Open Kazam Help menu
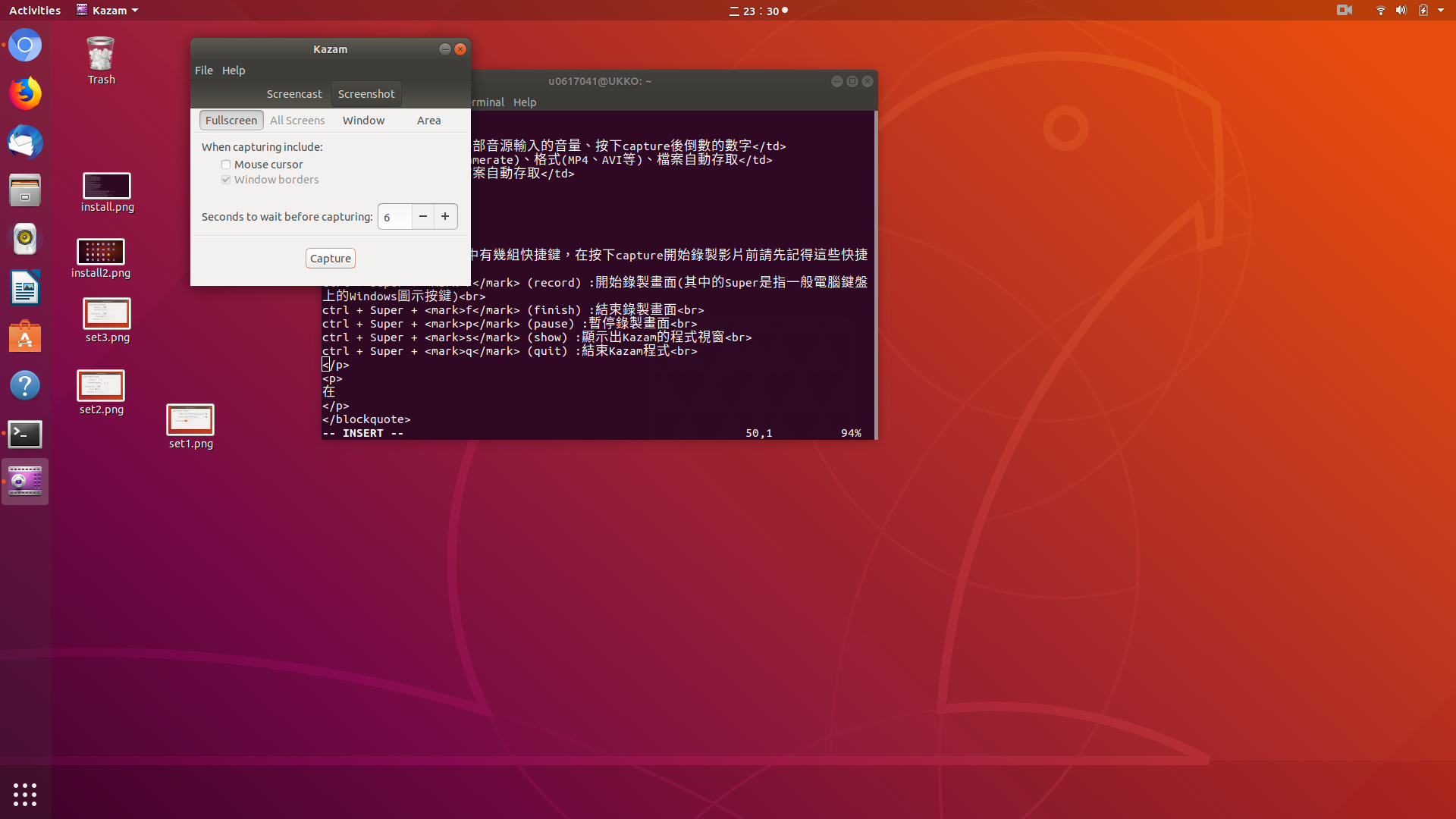Viewport: 1456px width, 819px height. (234, 70)
